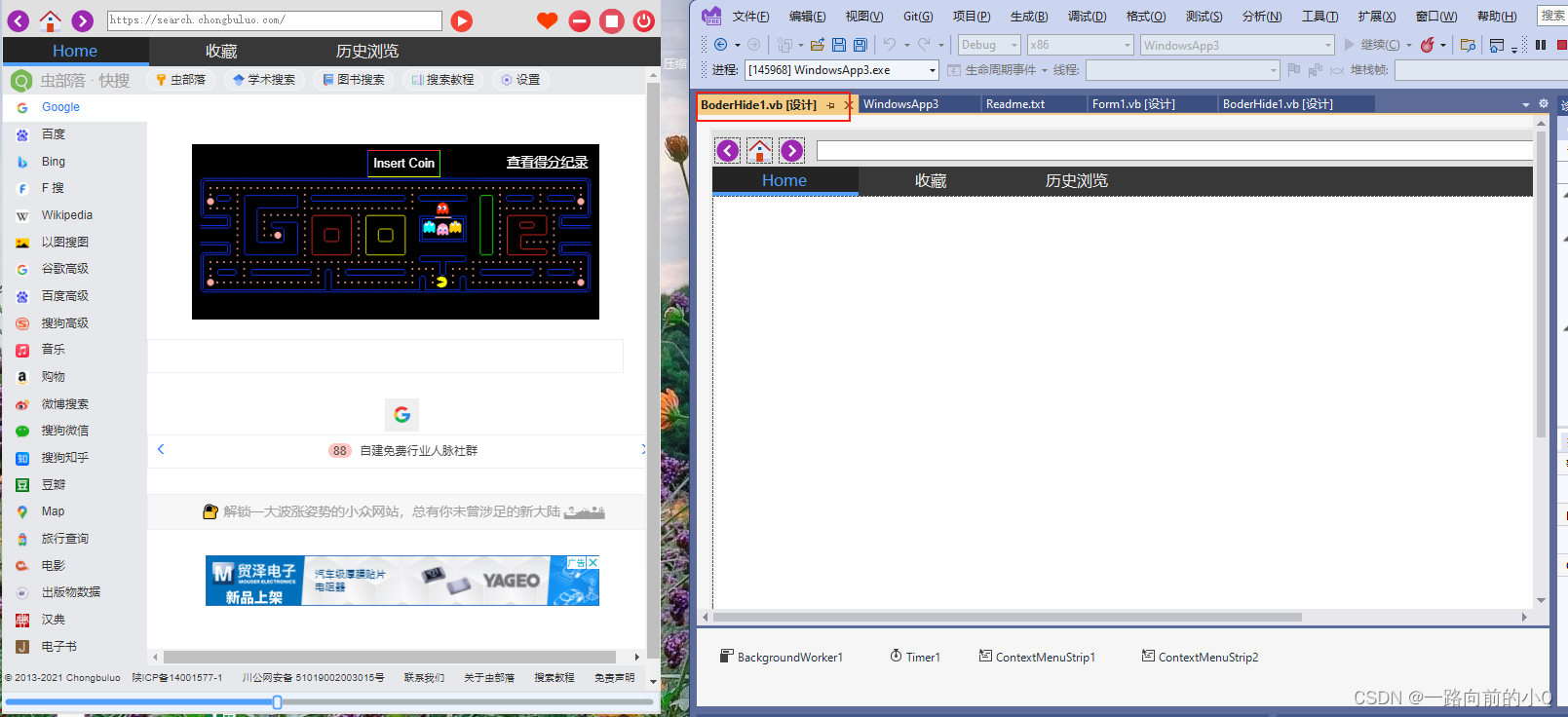Close the 贸泽电子 ad with its X icon
1568x717 pixels.
(x=593, y=562)
